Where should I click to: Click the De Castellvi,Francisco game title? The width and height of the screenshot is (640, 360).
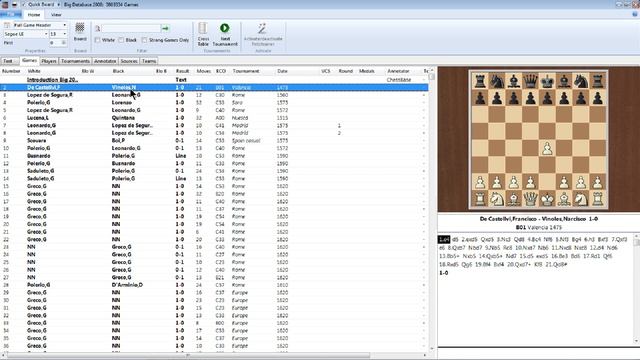point(538,219)
